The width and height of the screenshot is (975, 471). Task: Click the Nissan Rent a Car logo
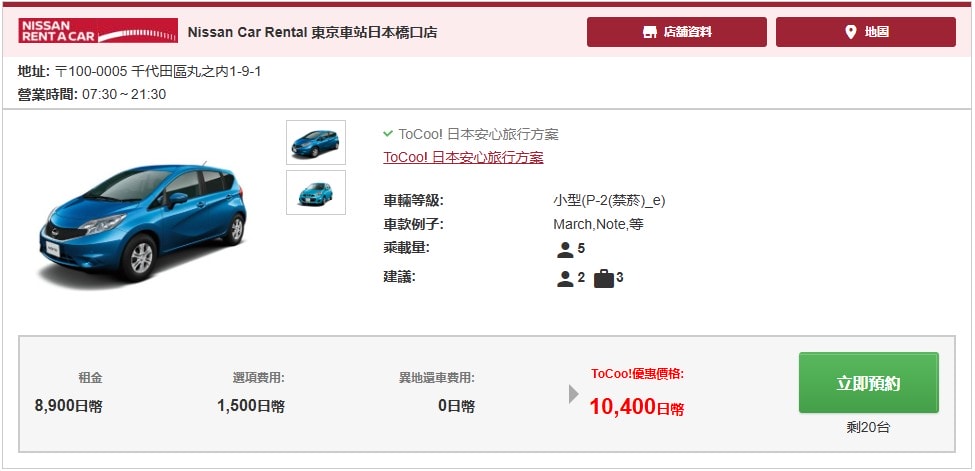(x=98, y=30)
